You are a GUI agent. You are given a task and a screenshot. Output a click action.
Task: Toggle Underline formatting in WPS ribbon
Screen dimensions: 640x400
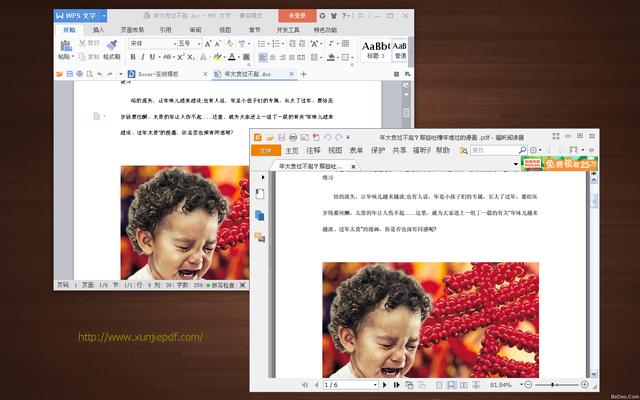pyautogui.click(x=152, y=57)
